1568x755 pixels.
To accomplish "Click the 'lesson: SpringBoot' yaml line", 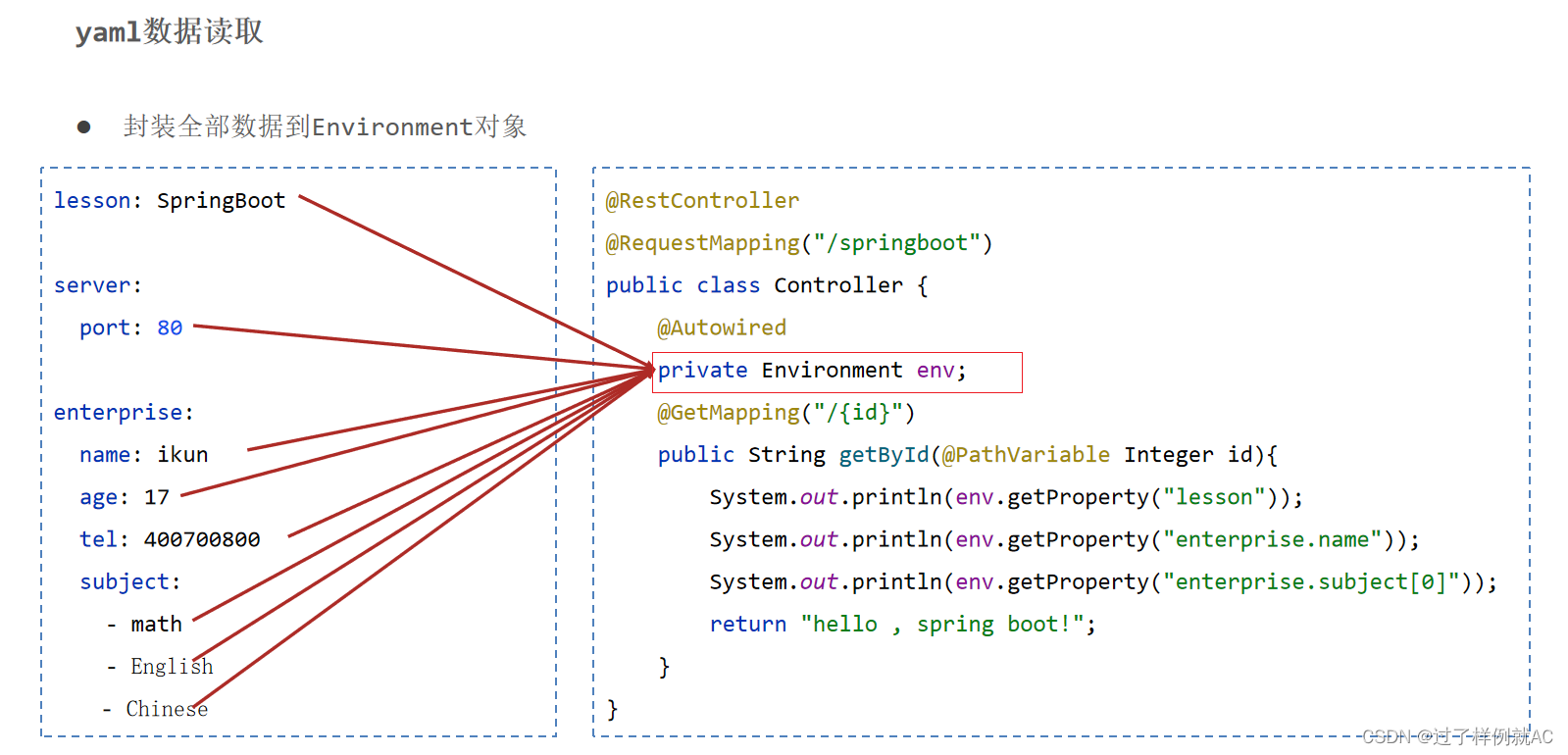I will coord(170,200).
